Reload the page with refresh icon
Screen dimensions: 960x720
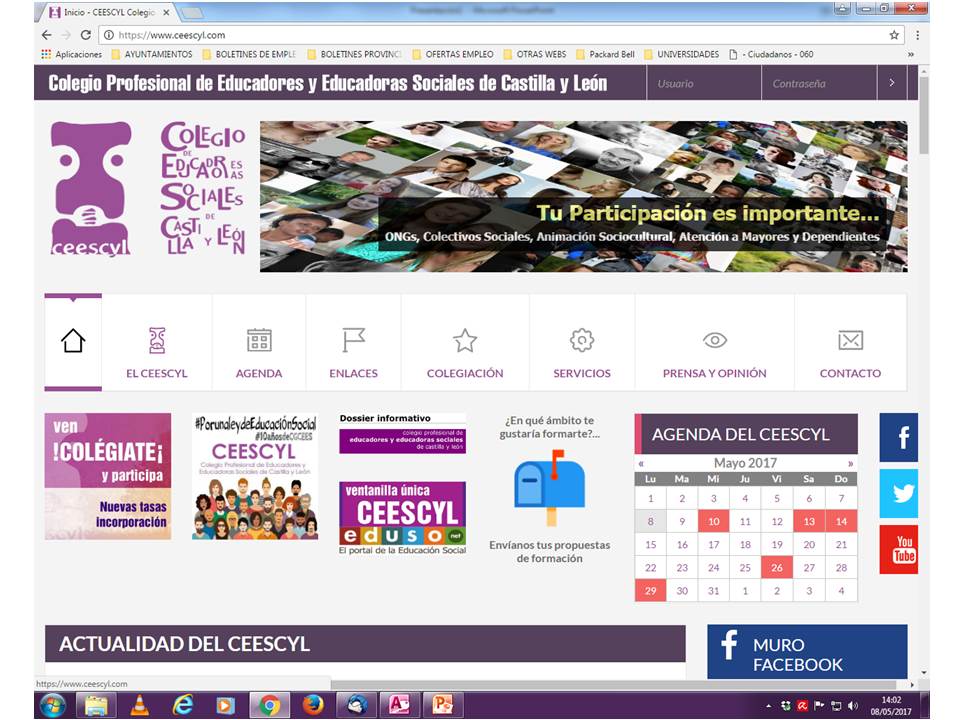[x=86, y=35]
